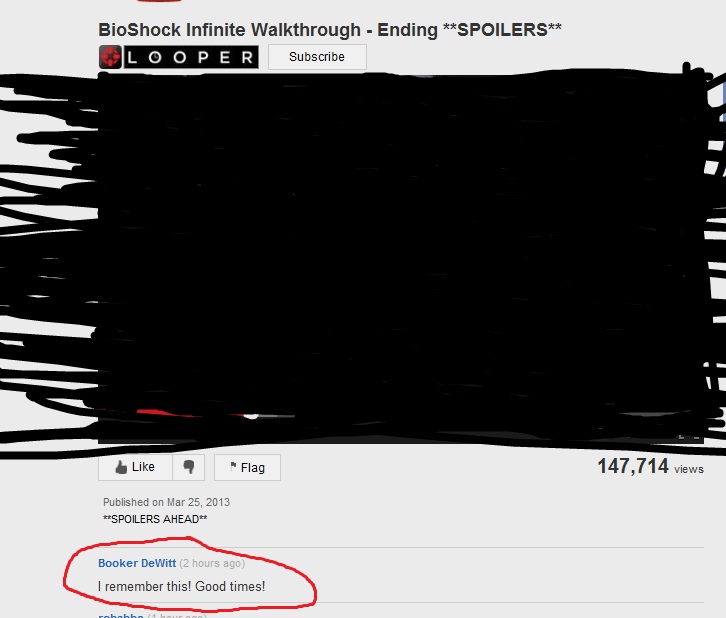Open the second commenter's partially visible username
The image size is (726, 618).
pyautogui.click(x=121, y=615)
